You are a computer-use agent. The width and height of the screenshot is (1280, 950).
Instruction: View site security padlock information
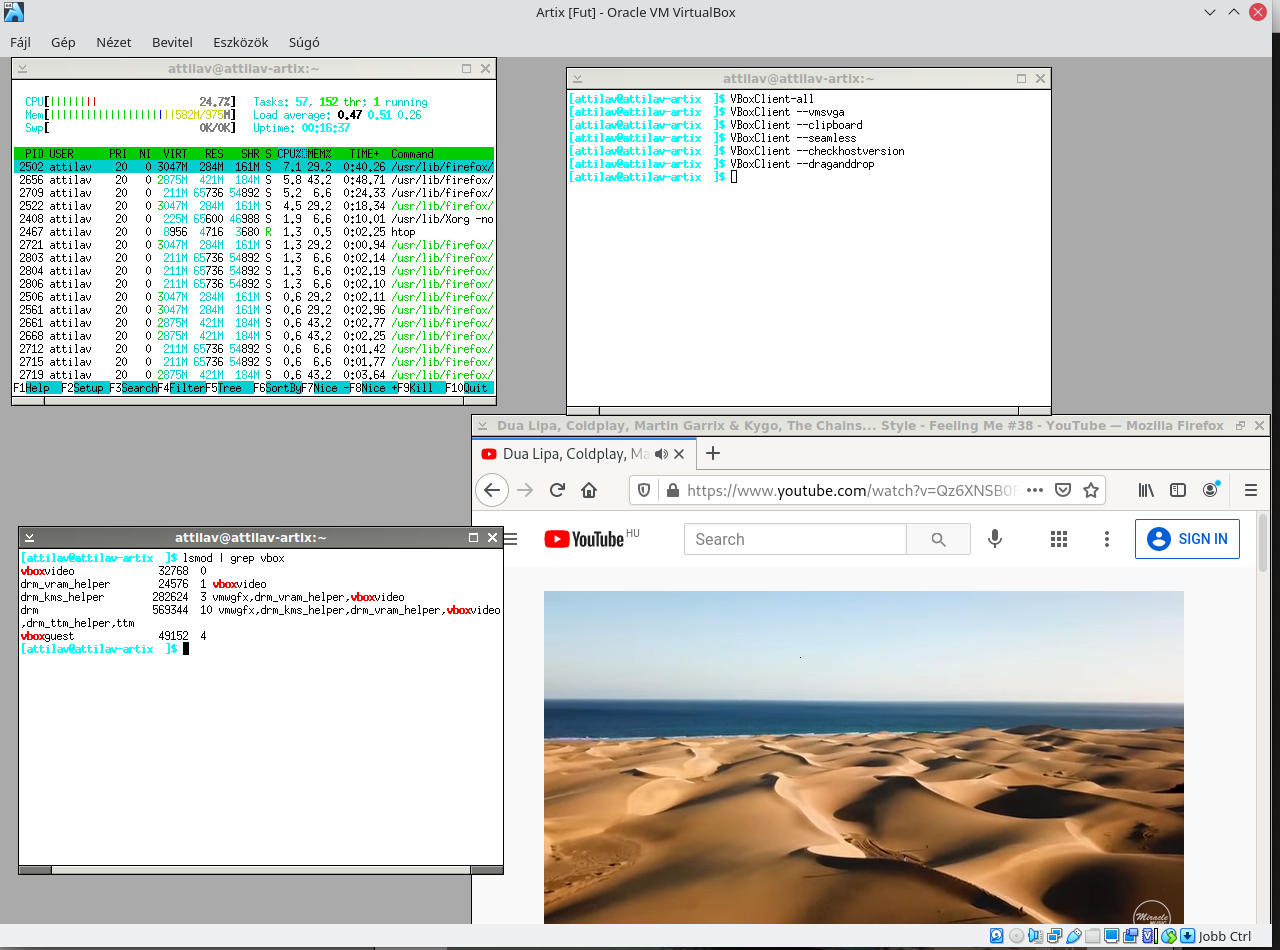click(x=672, y=490)
